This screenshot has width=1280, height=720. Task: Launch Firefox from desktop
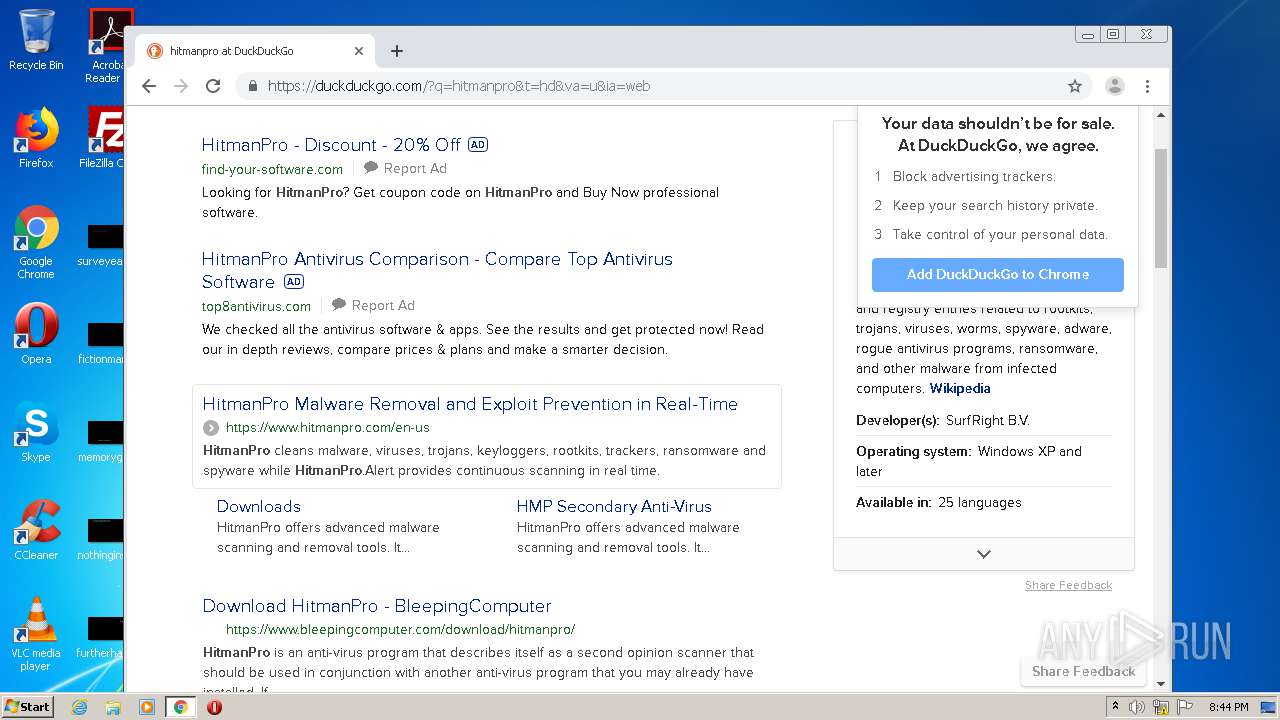point(36,138)
